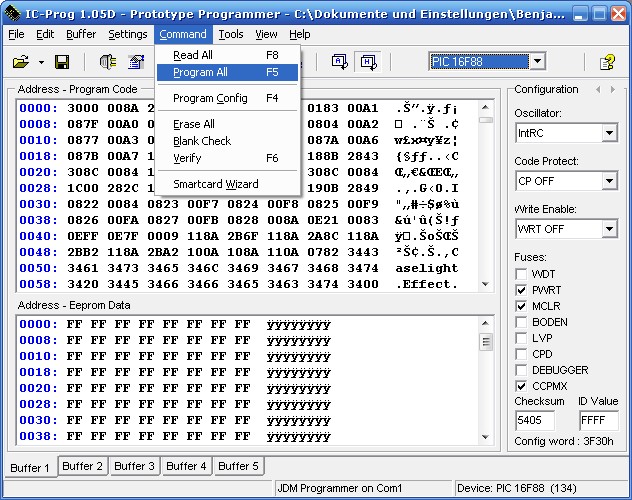
Task: Click Program Code scrollbar down arrow
Action: click(486, 284)
